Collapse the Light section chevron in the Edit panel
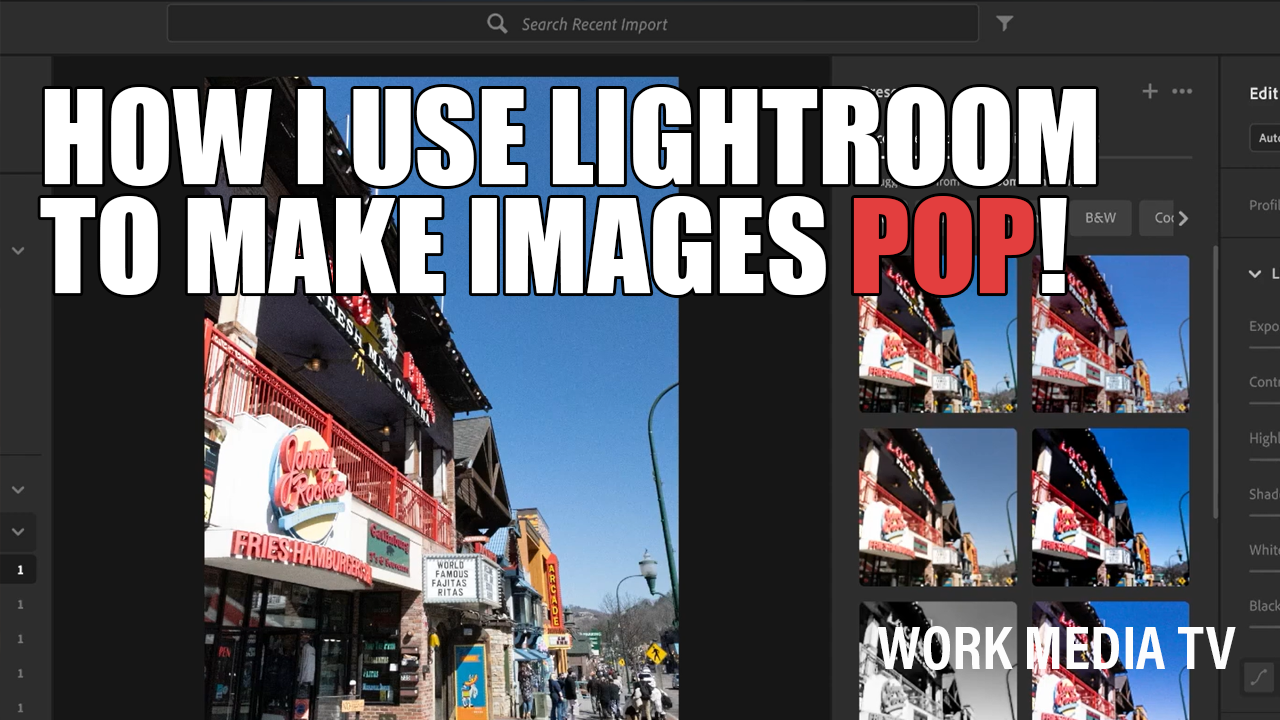 [x=1254, y=273]
